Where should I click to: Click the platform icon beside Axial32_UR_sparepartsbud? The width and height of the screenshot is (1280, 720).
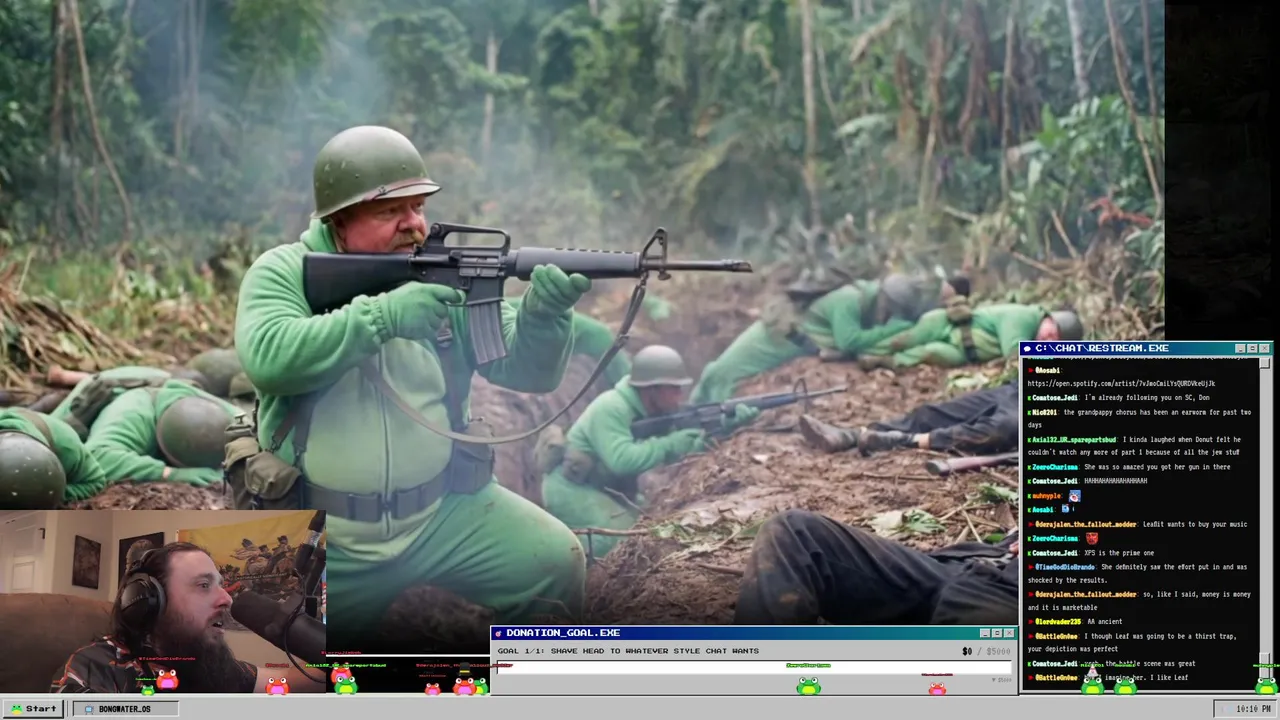1028,440
